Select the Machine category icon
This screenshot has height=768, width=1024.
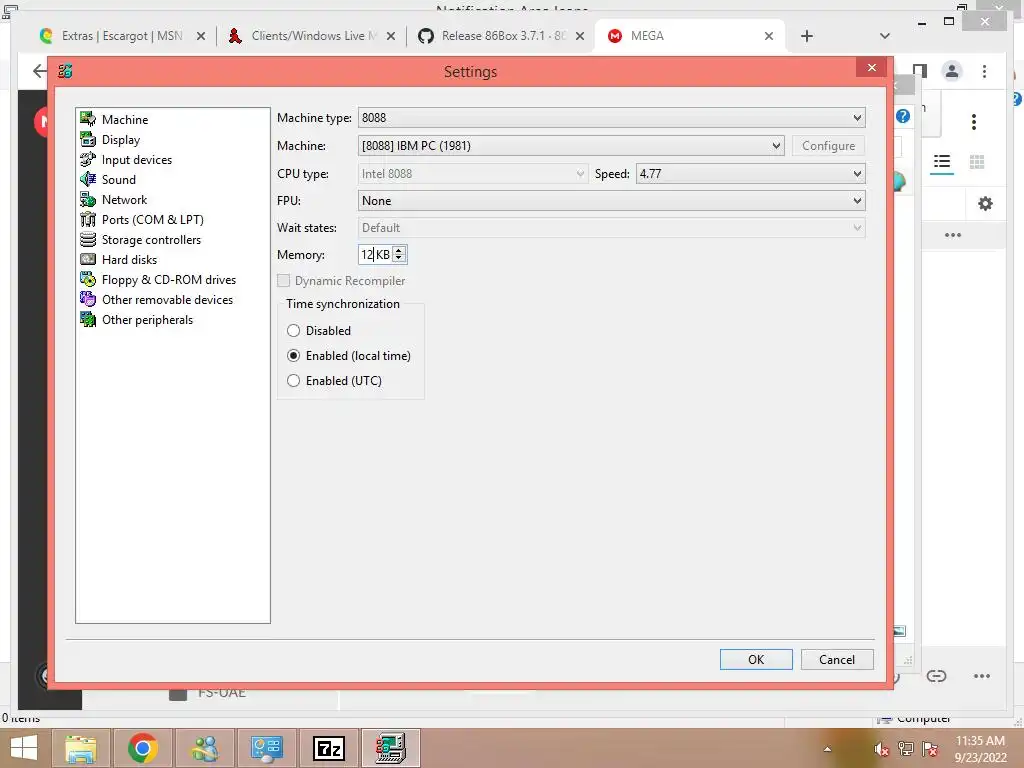(x=88, y=119)
